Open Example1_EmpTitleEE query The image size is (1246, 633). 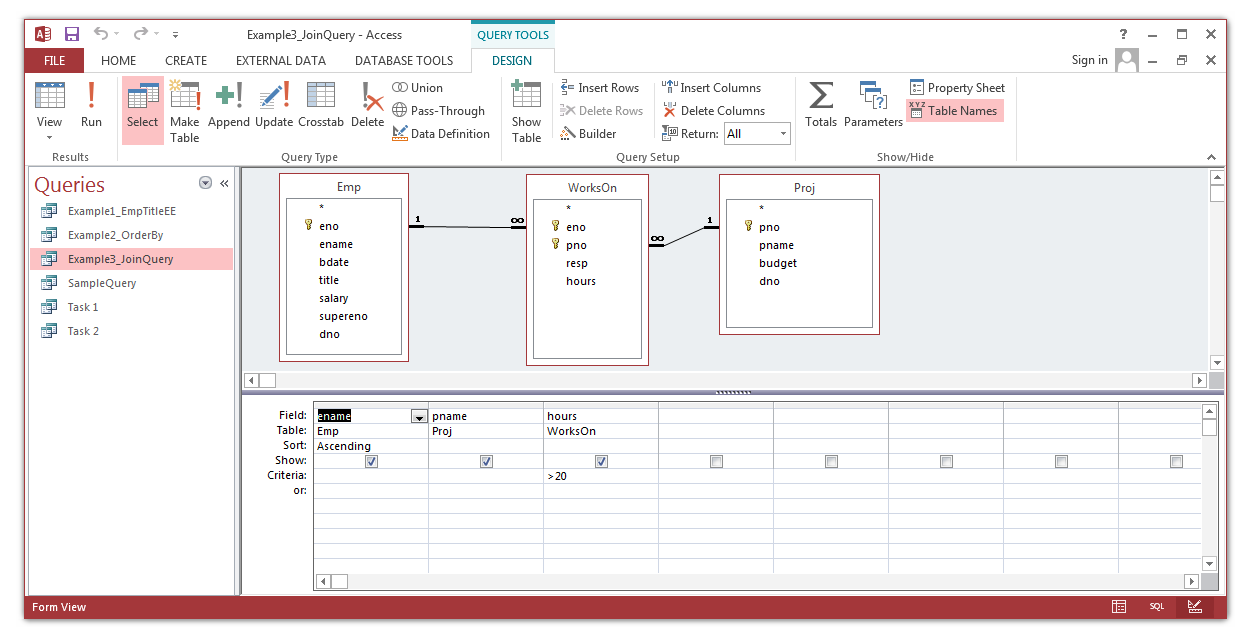[132, 211]
